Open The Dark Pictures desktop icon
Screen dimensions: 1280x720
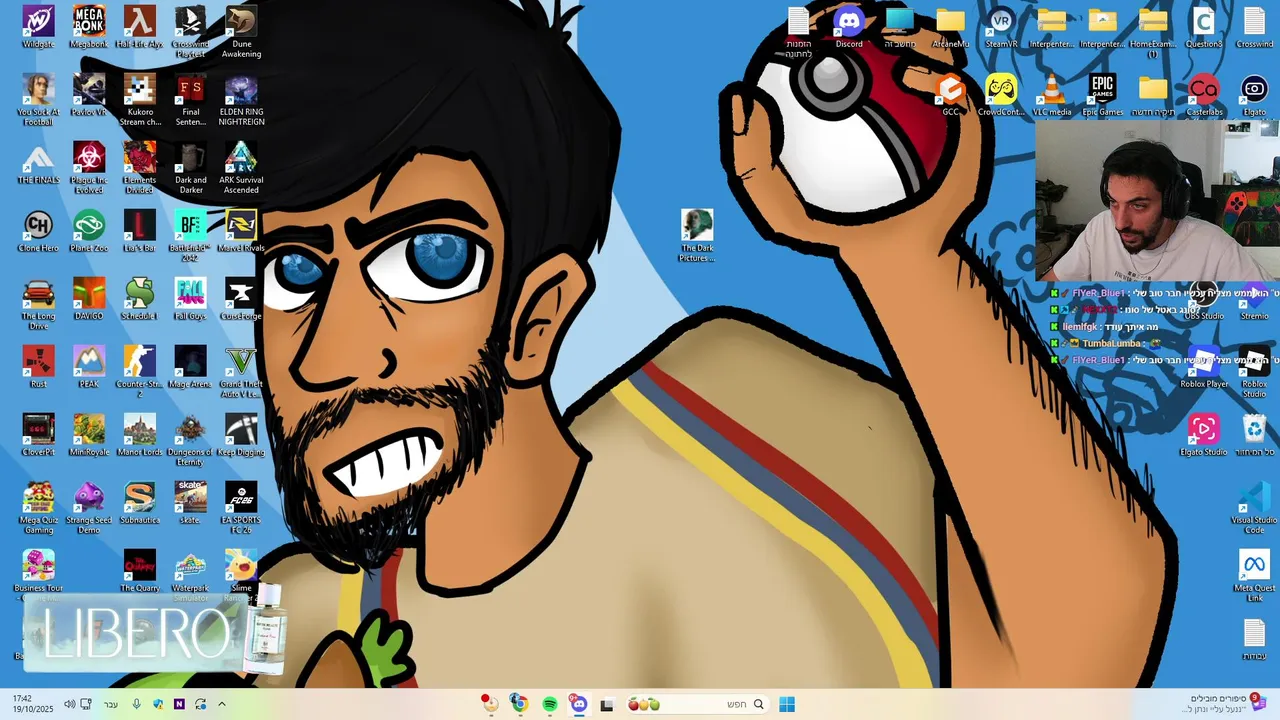[x=697, y=236]
